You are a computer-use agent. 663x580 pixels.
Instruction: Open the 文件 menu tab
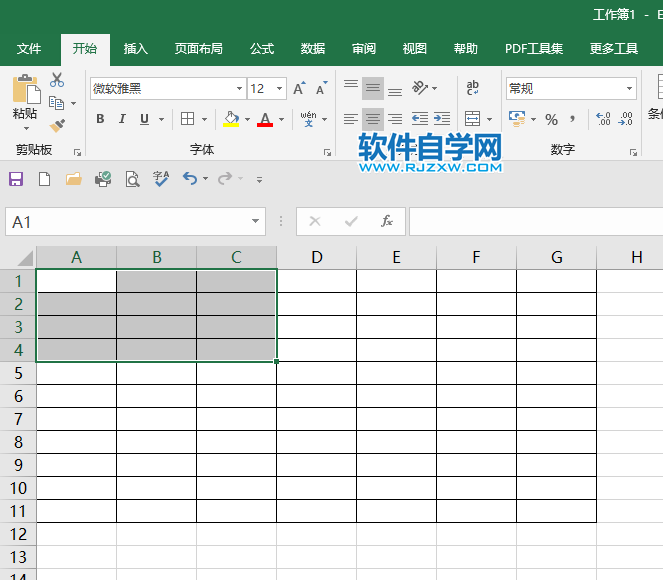click(29, 49)
